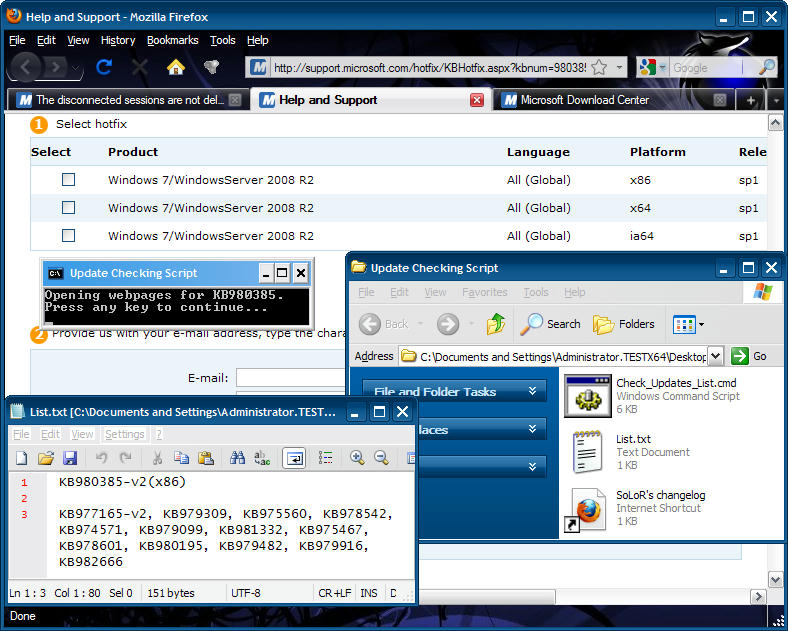Switch to disconnected sessions tab
This screenshot has width=788, height=631.
click(x=128, y=100)
